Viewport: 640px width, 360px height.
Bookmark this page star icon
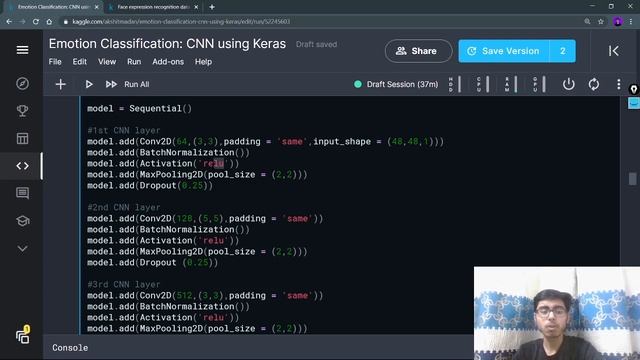point(601,21)
